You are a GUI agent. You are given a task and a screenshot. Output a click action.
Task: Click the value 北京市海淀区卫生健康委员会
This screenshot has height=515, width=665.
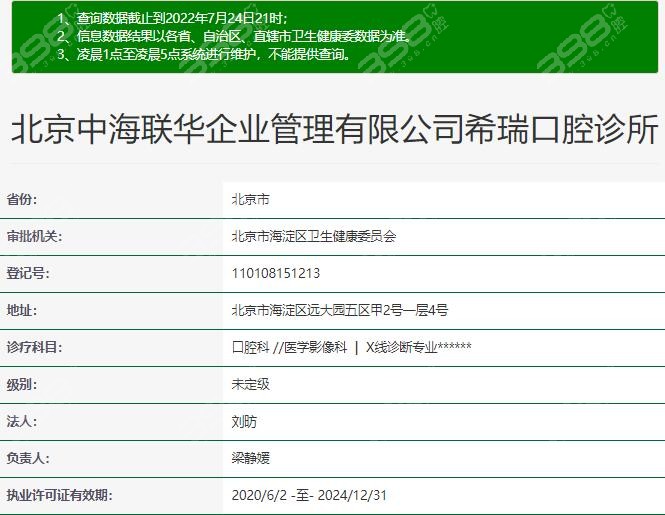click(x=314, y=236)
